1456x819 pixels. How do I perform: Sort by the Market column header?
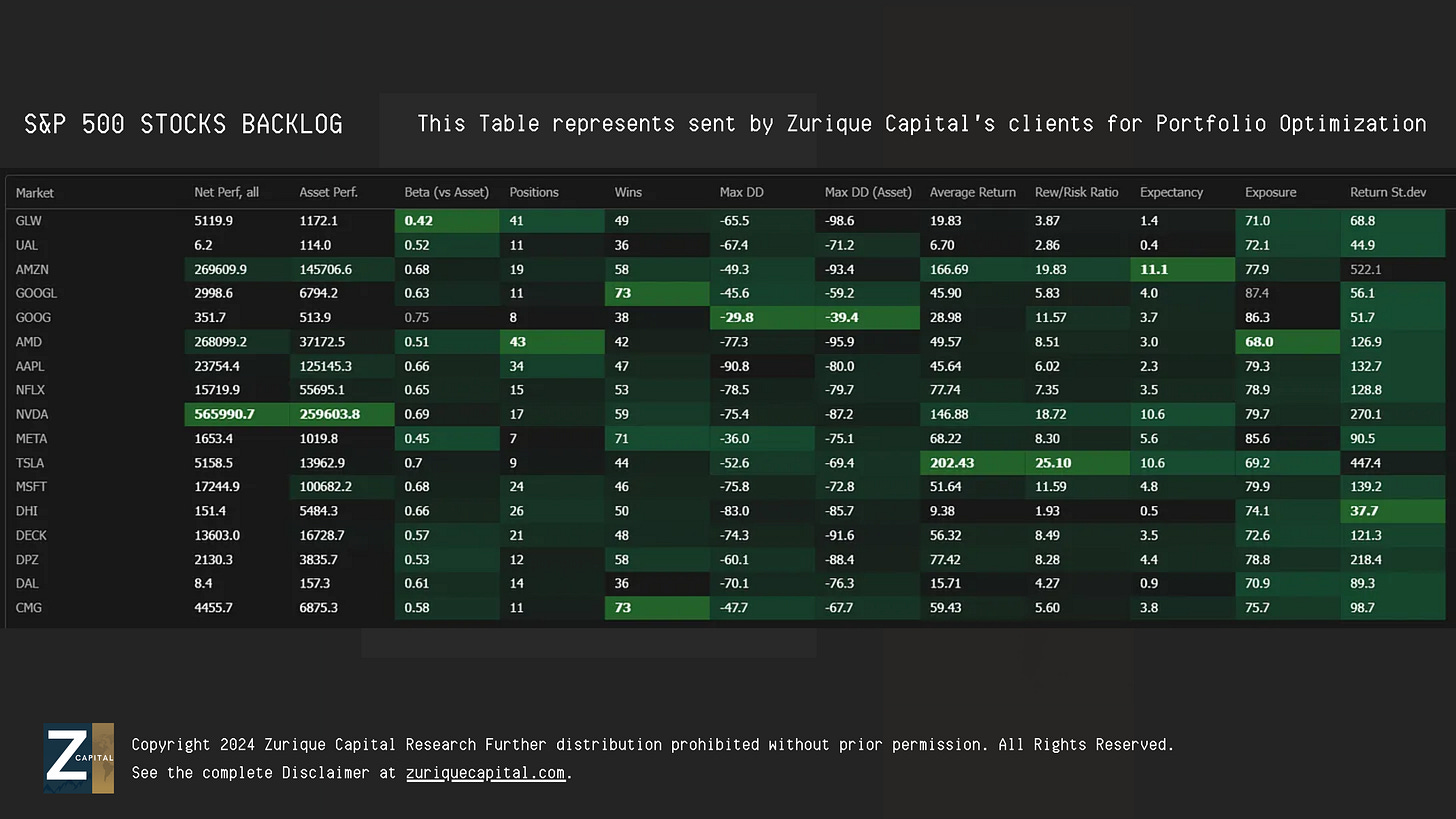[x=35, y=192]
